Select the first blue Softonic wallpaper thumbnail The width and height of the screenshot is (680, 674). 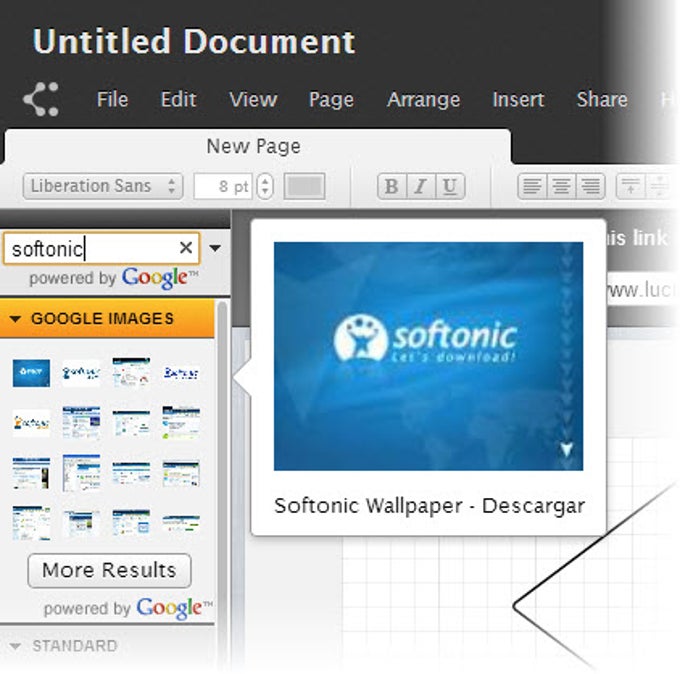(31, 373)
